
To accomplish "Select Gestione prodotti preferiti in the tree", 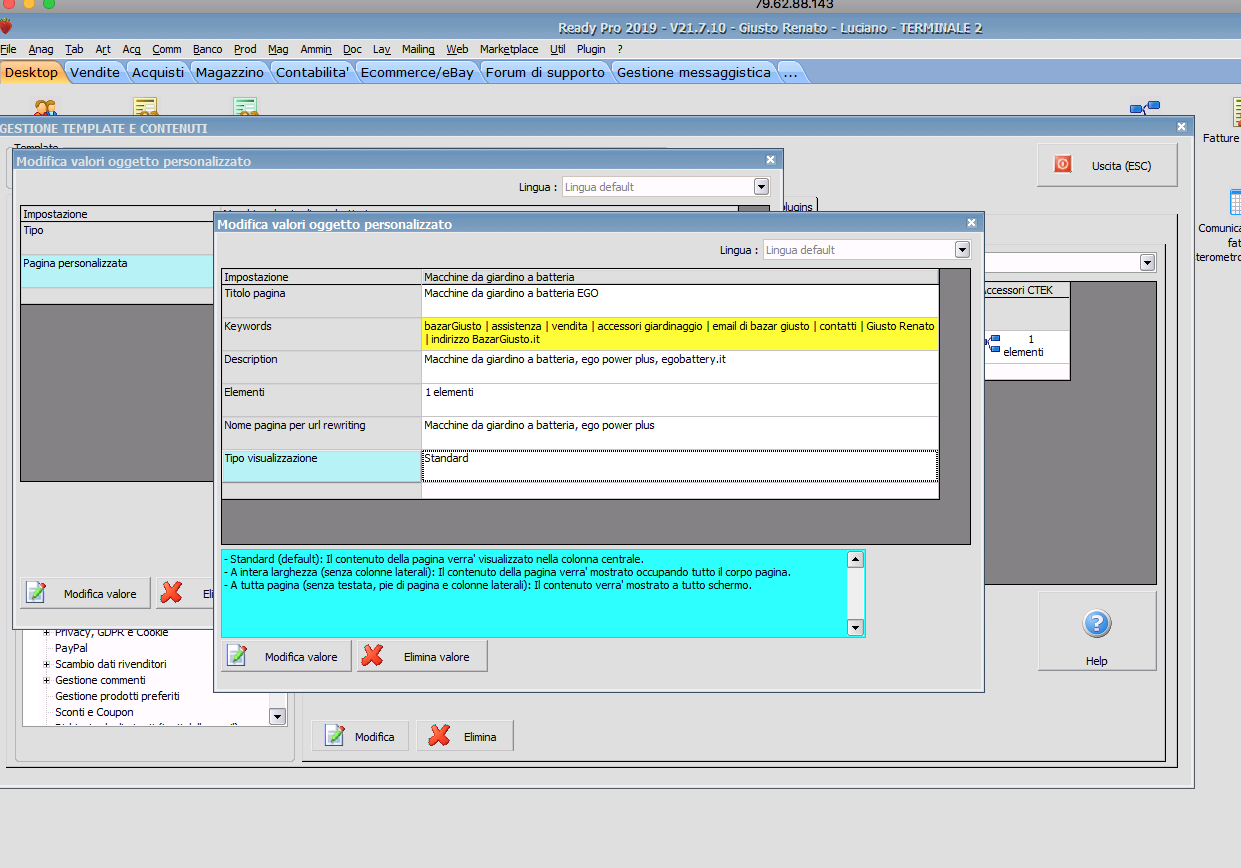I will click(x=117, y=696).
